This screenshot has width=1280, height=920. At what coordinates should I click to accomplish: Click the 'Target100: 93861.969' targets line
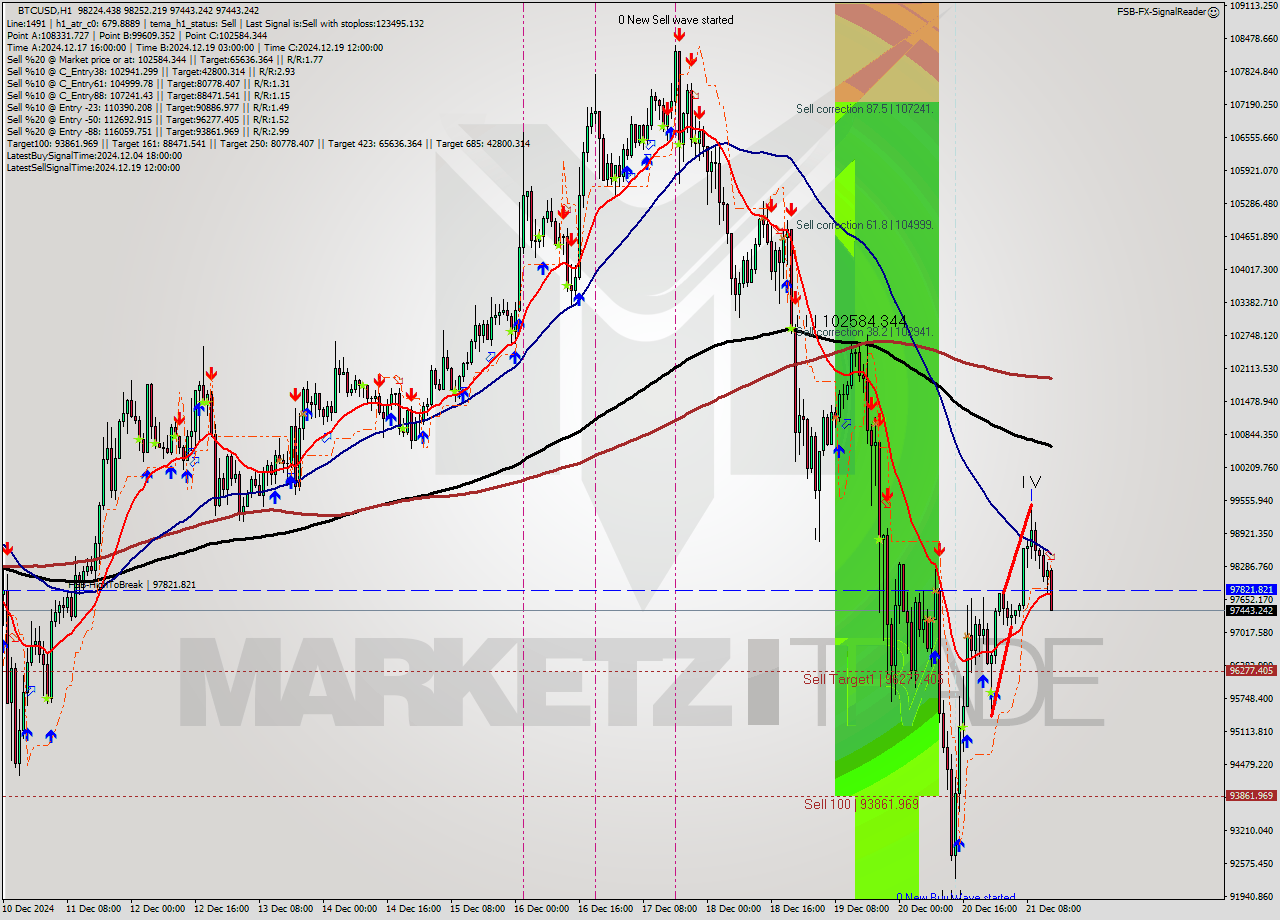(x=268, y=144)
